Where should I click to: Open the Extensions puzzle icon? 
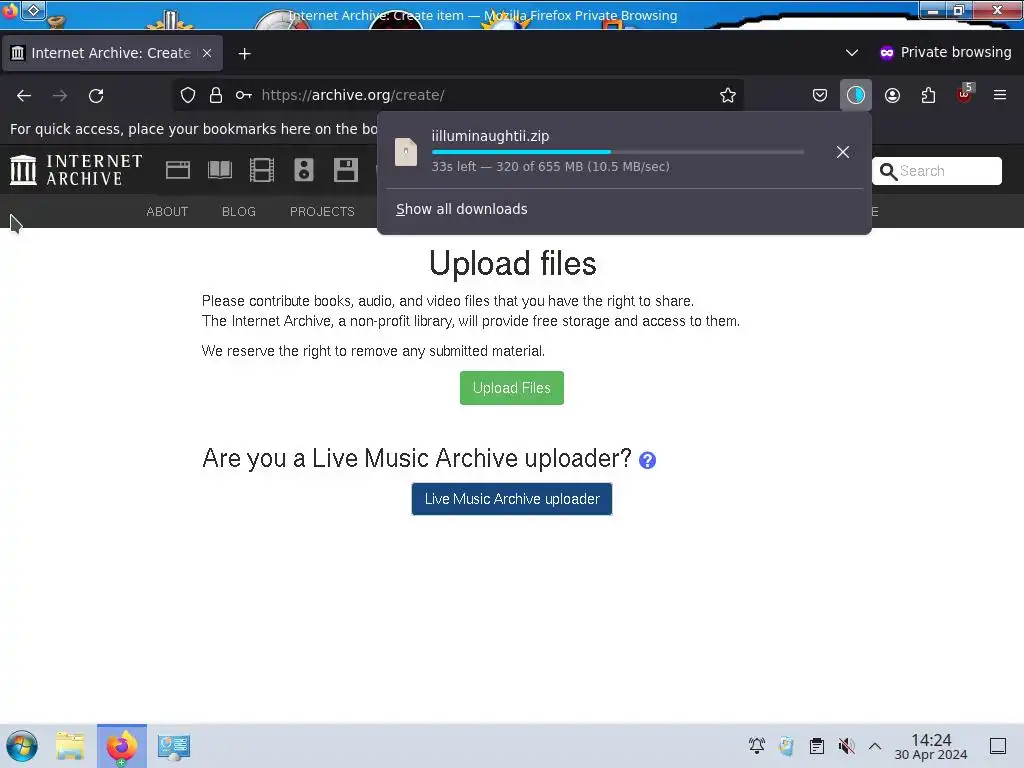928,95
